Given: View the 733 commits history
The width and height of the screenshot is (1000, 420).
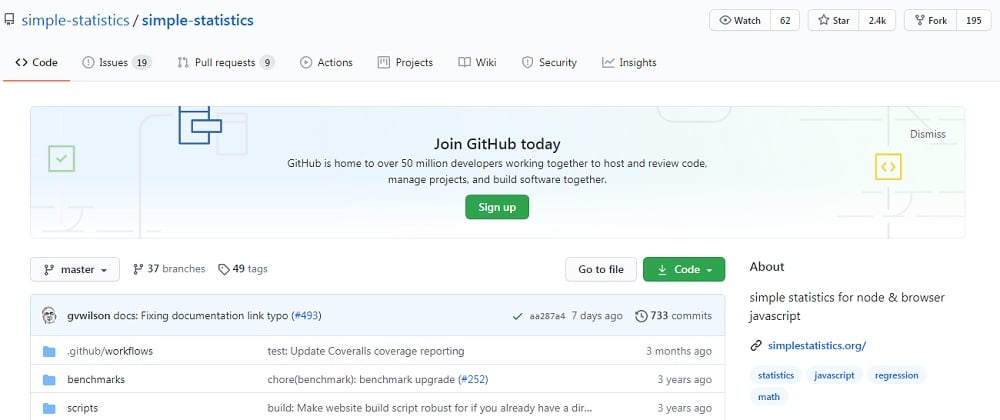Looking at the screenshot, I should click(x=673, y=315).
